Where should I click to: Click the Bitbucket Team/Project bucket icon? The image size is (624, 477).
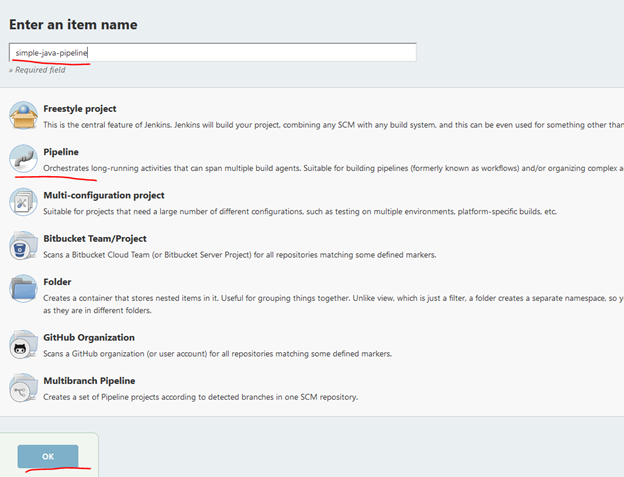click(x=24, y=246)
